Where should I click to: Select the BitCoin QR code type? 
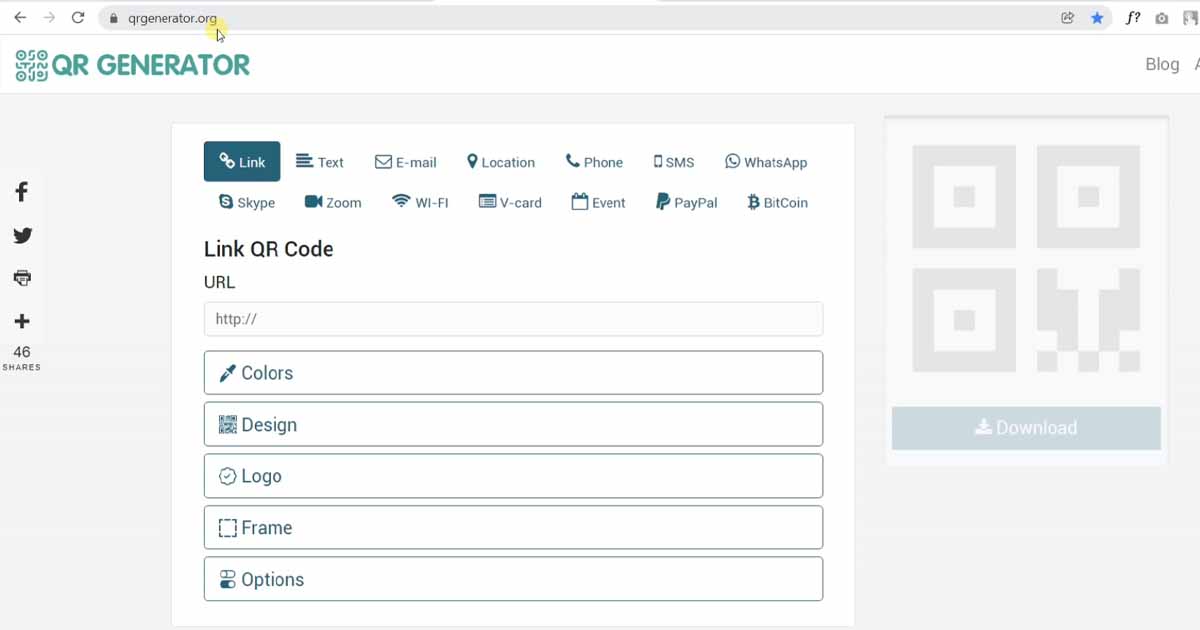coord(776,202)
